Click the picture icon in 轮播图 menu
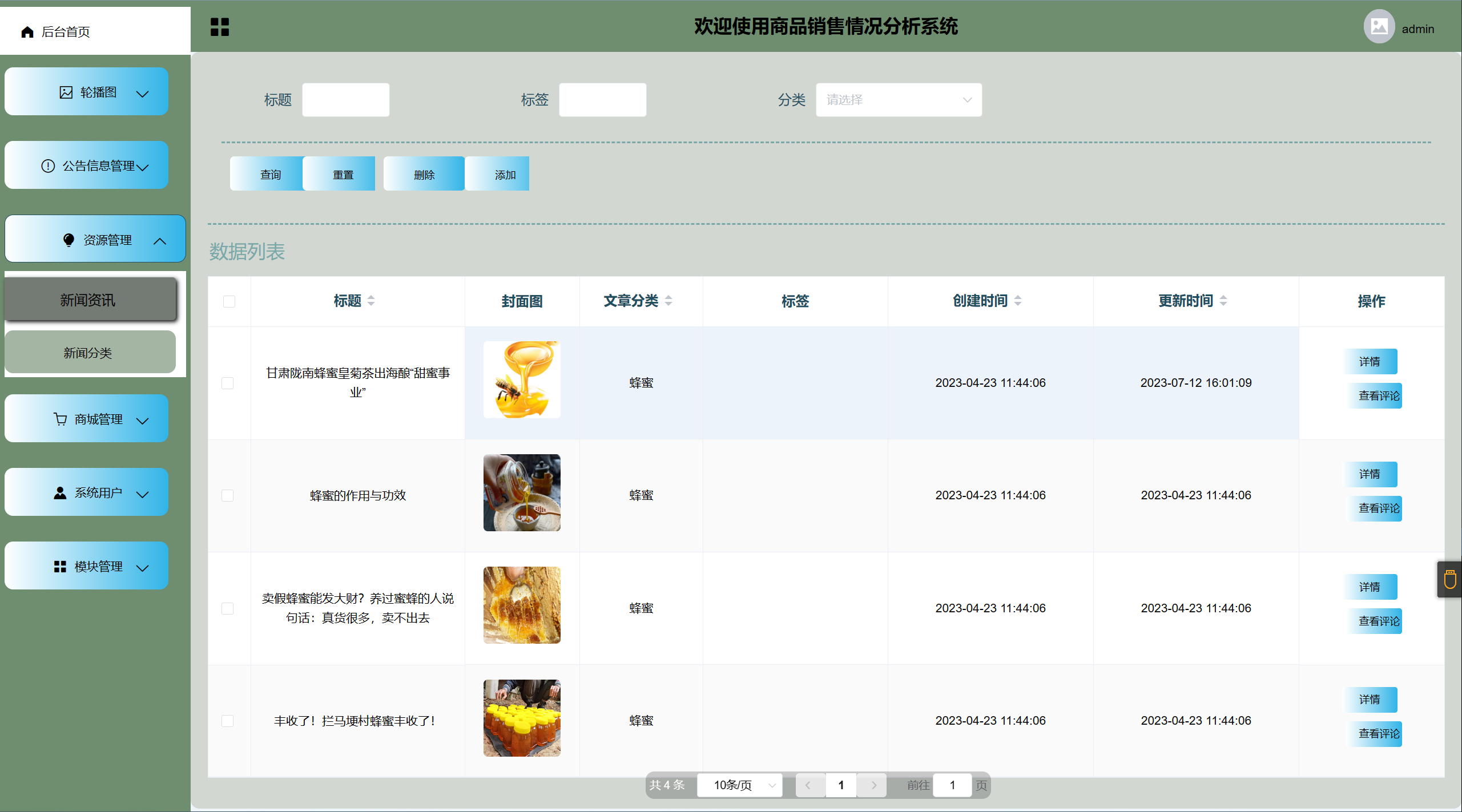Image resolution: width=1462 pixels, height=812 pixels. pos(66,92)
